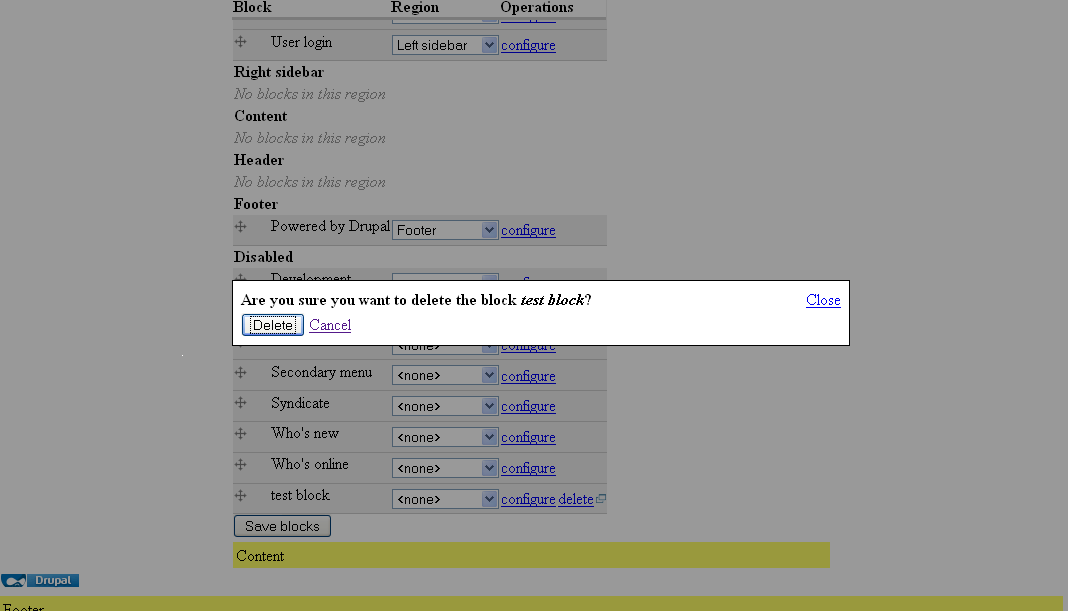Configure the test block
Viewport: 1068px width, 611px height.
[528, 499]
